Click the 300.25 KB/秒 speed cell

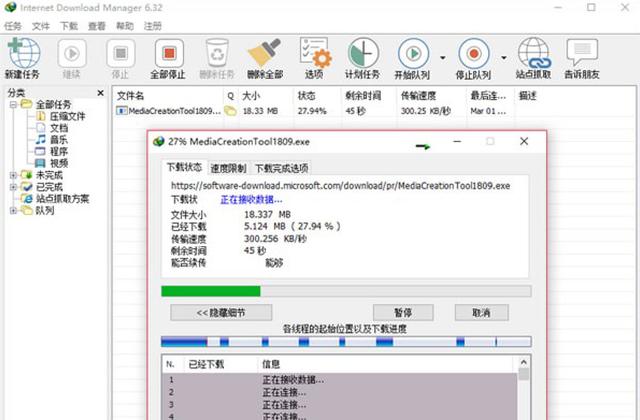click(x=426, y=111)
